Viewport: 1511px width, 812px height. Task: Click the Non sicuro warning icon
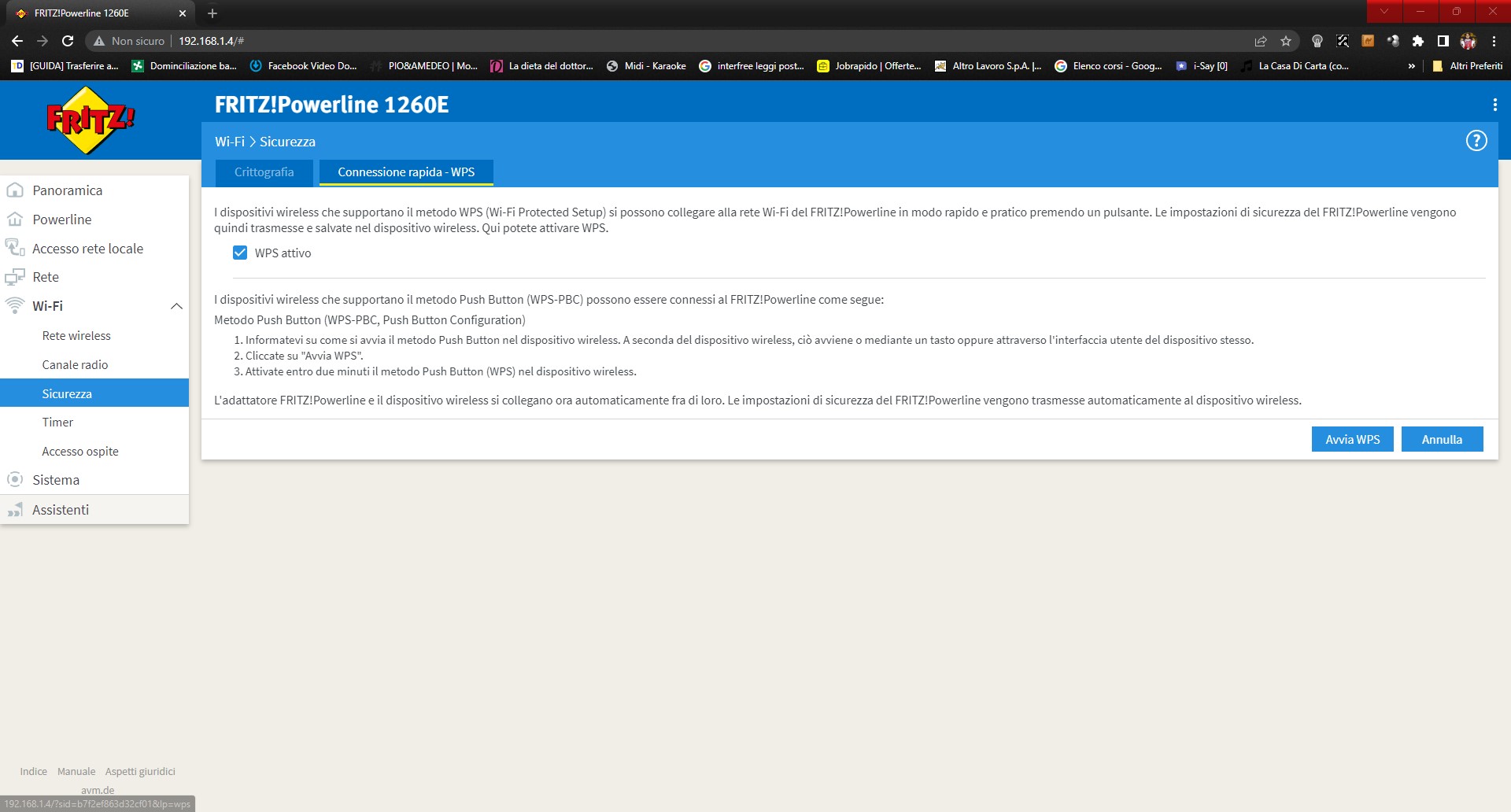pos(99,41)
